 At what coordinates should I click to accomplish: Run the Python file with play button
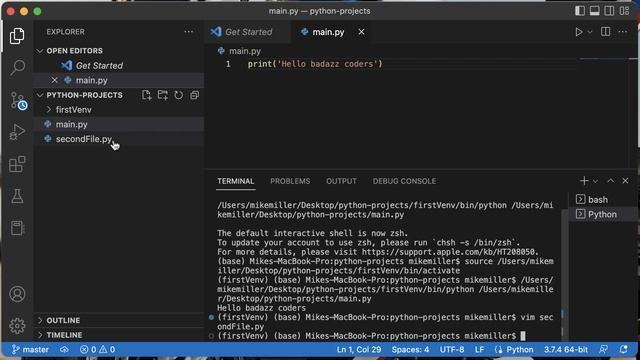coord(579,32)
